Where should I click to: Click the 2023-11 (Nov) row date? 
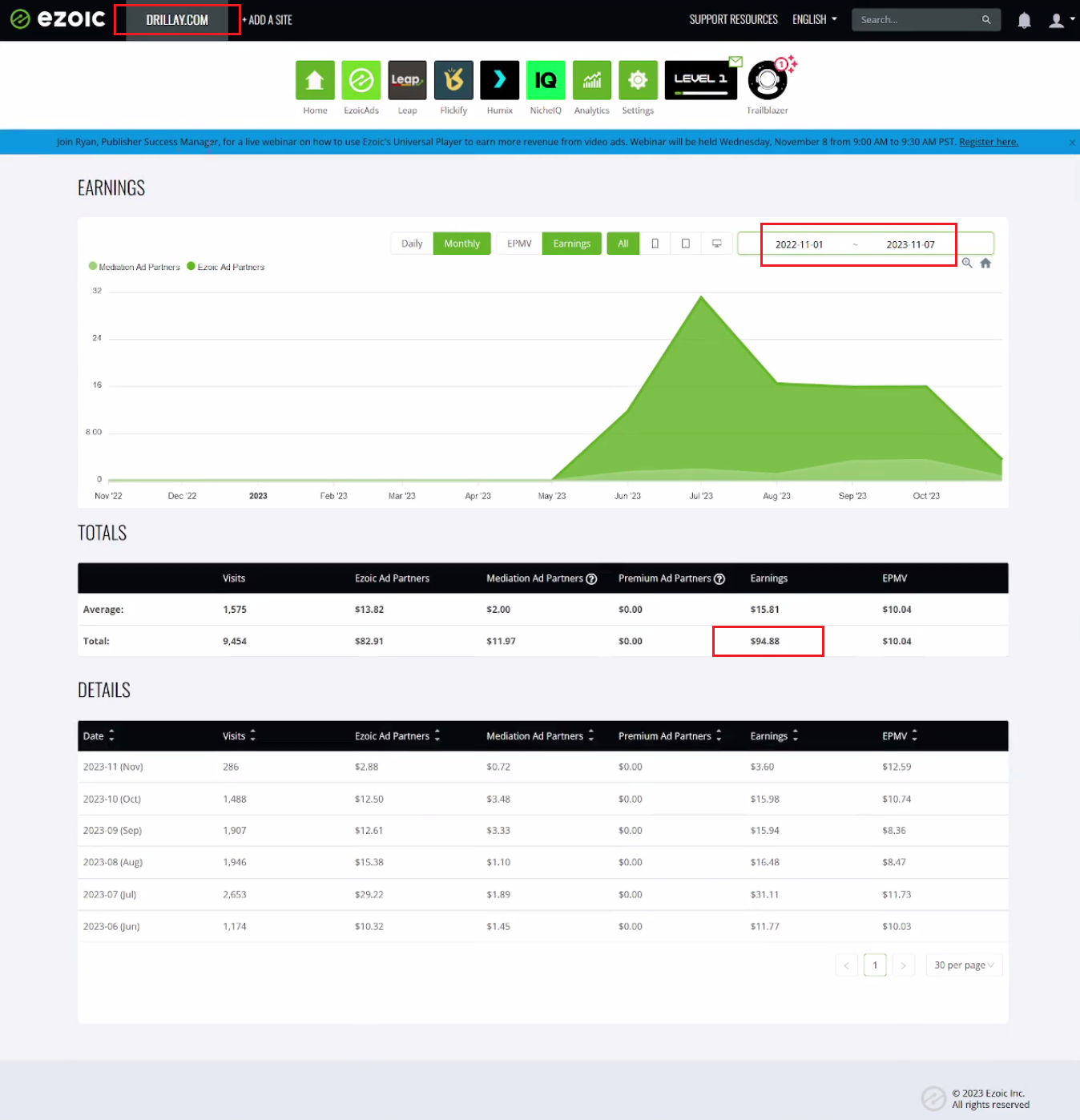point(113,767)
